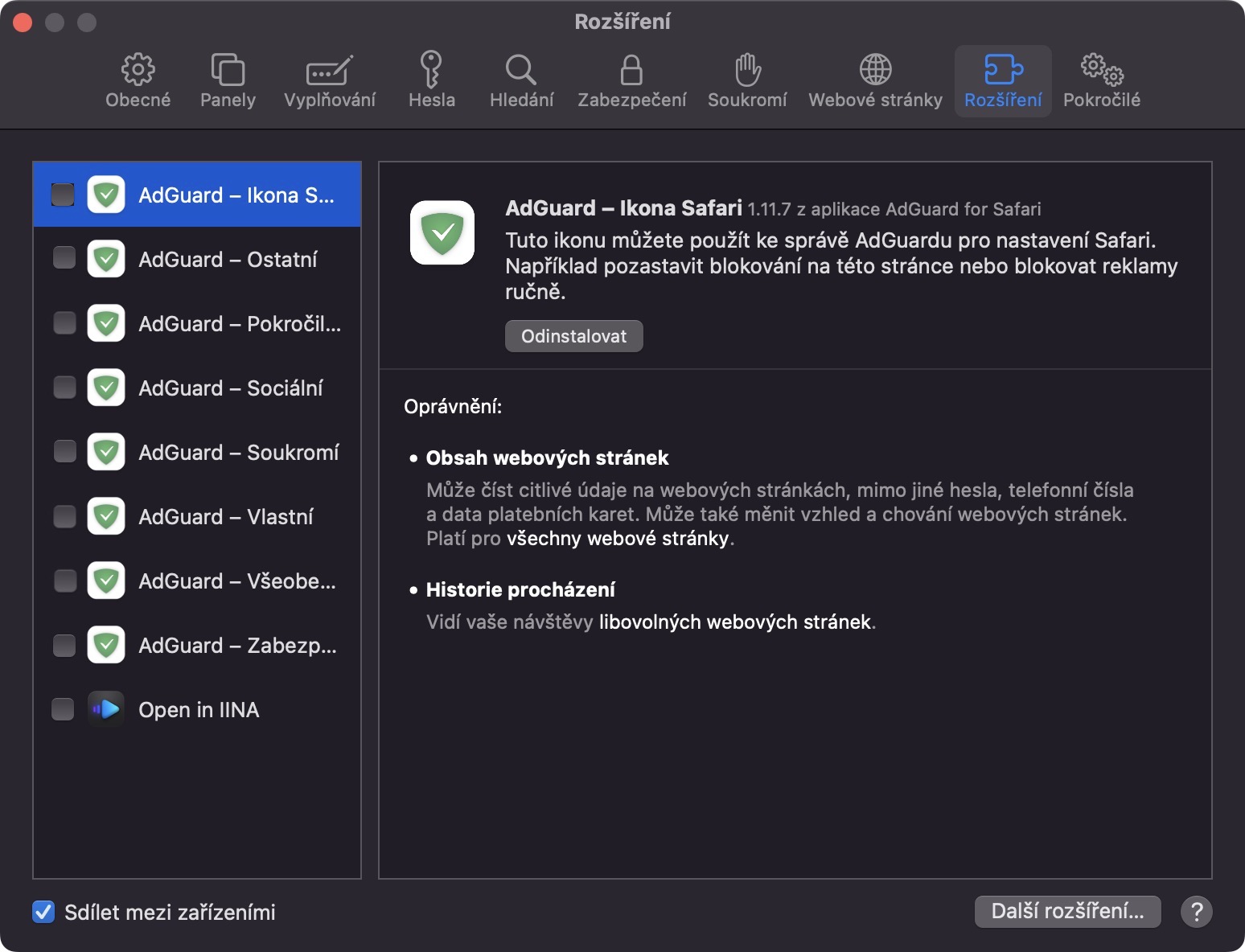Select the Open in IINA app icon
This screenshot has width=1245, height=952.
click(x=106, y=709)
